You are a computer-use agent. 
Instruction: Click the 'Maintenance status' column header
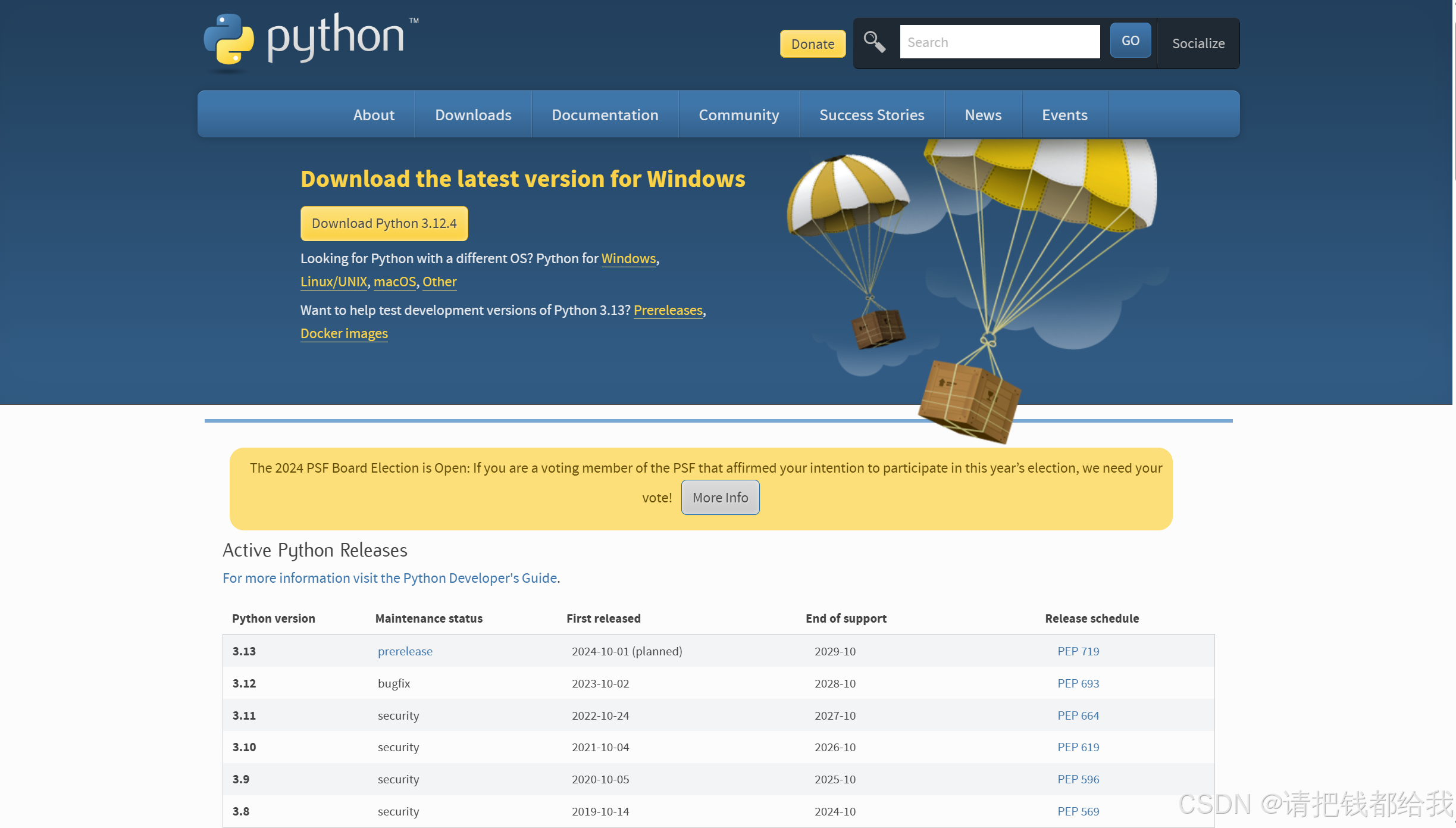tap(429, 618)
